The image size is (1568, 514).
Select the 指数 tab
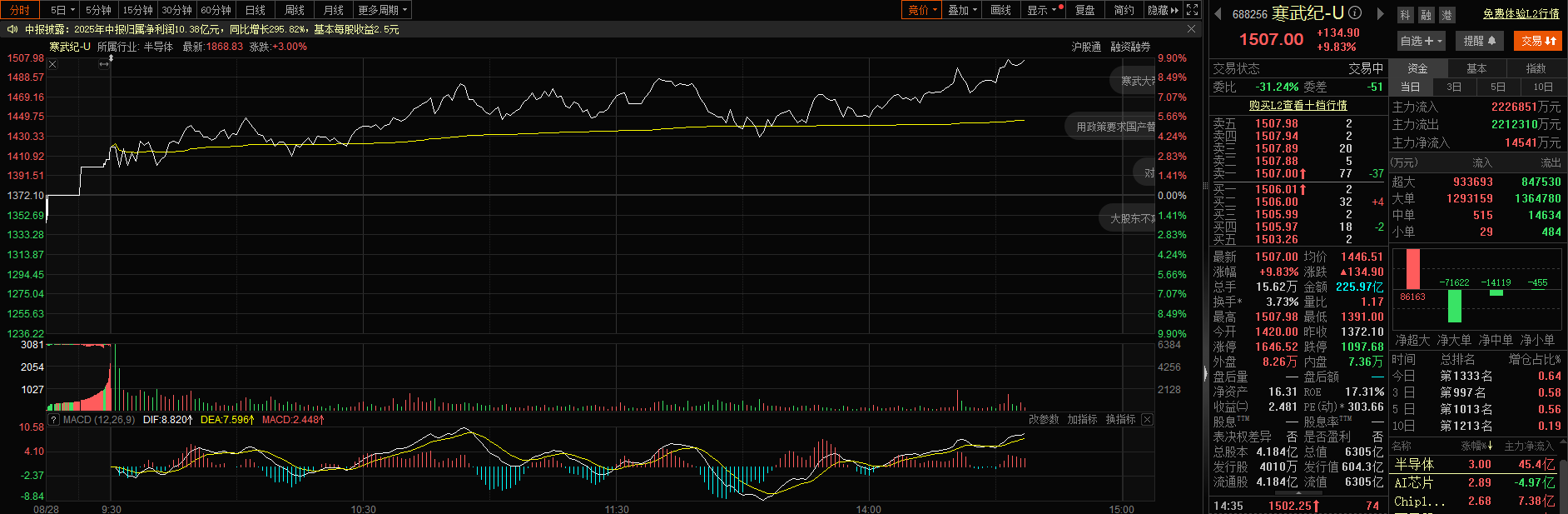(1536, 68)
